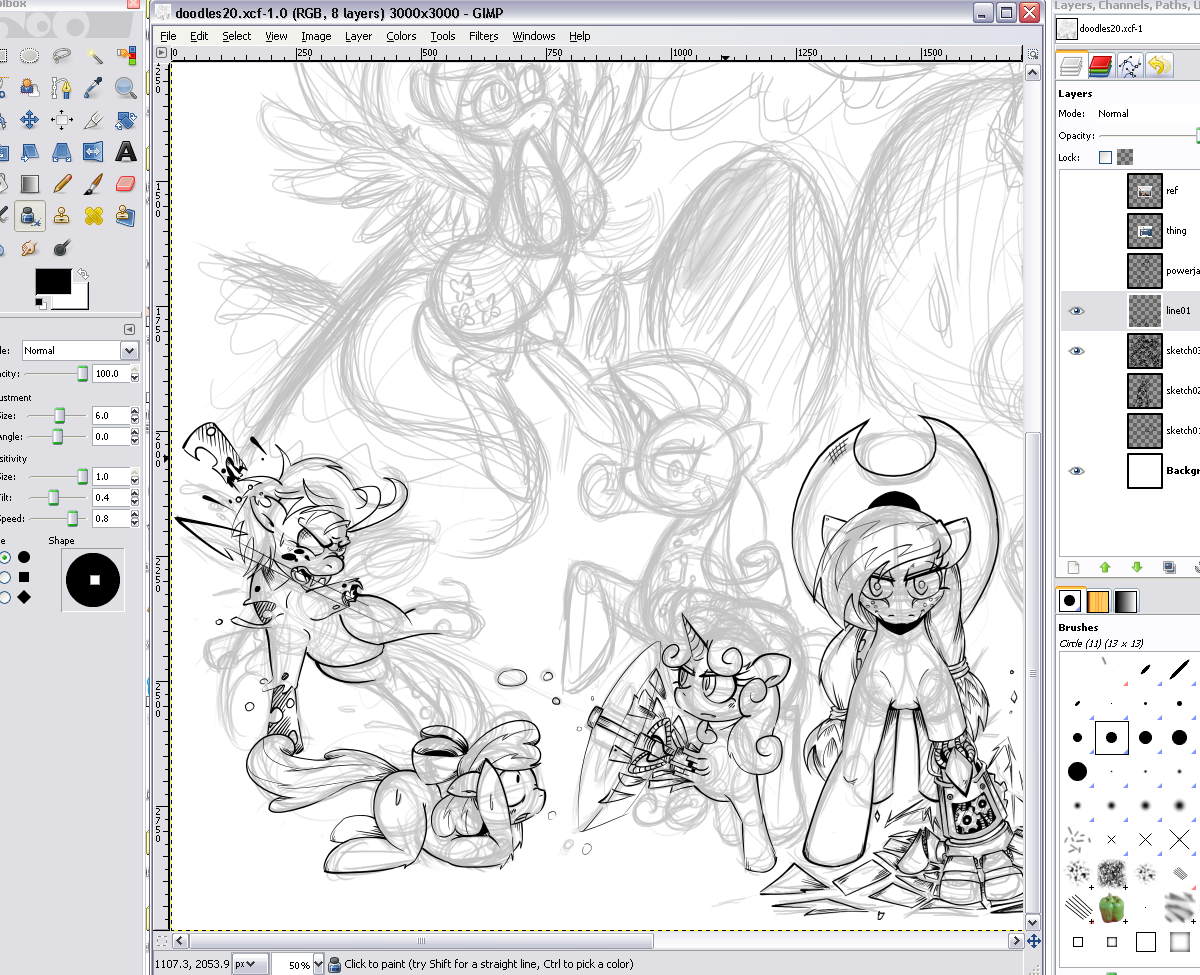
Task: Open the Colors menu
Action: click(401, 36)
